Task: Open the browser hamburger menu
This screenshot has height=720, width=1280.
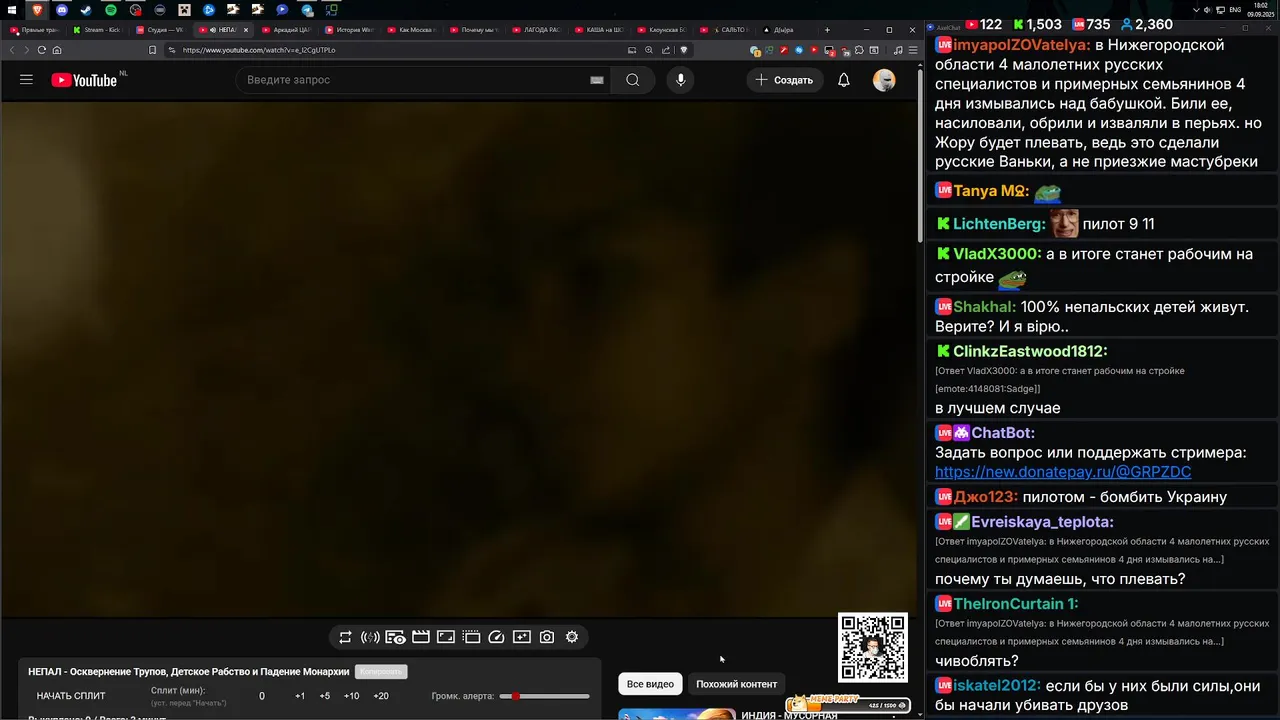Action: click(913, 50)
